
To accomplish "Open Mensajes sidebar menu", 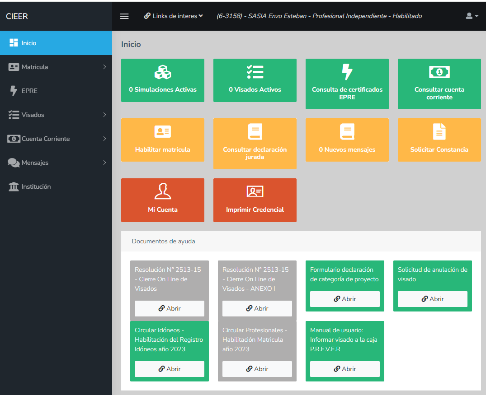I will (x=56, y=163).
